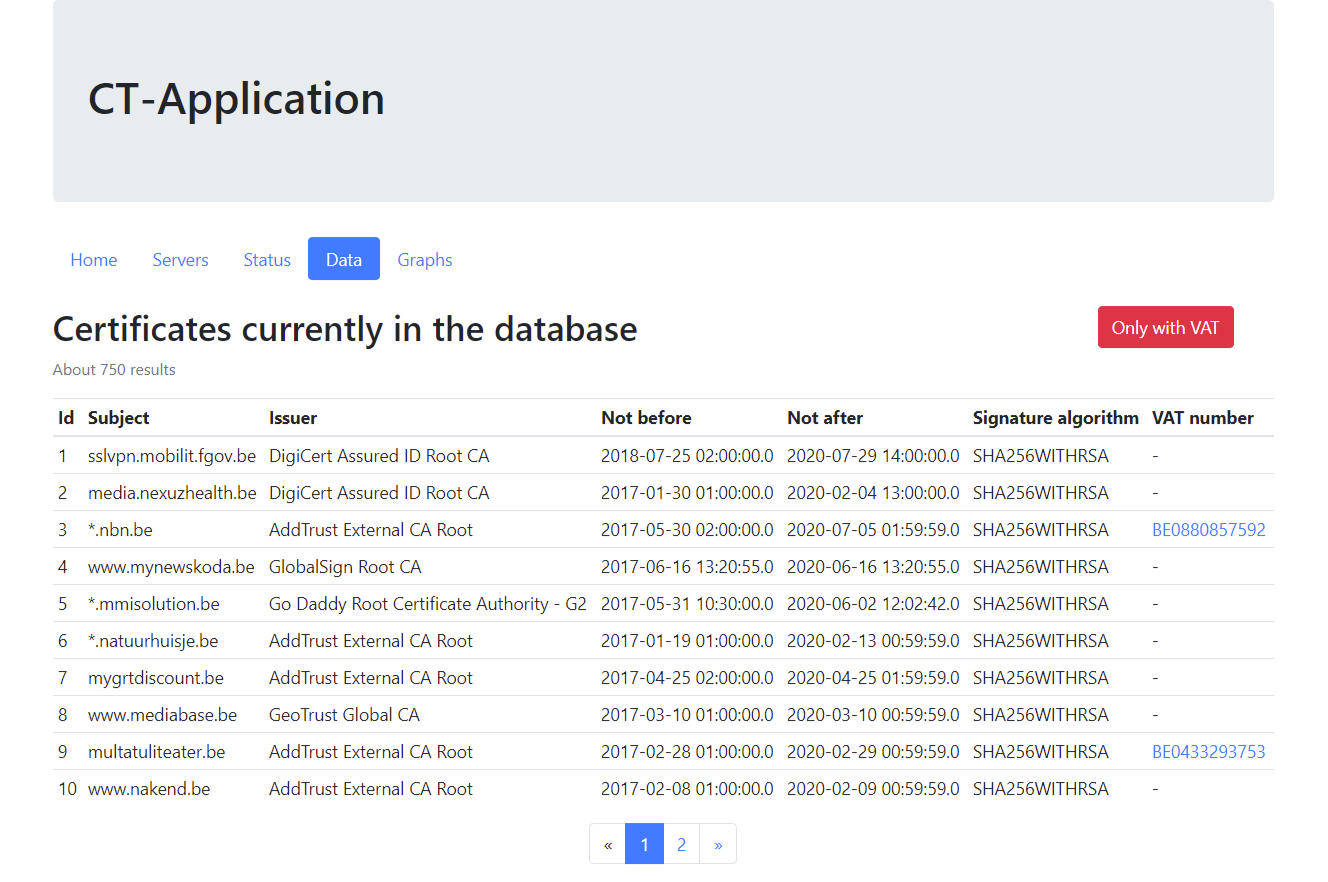Viewport: 1328px width, 882px height.
Task: Open the Home tab
Action: coord(94,259)
